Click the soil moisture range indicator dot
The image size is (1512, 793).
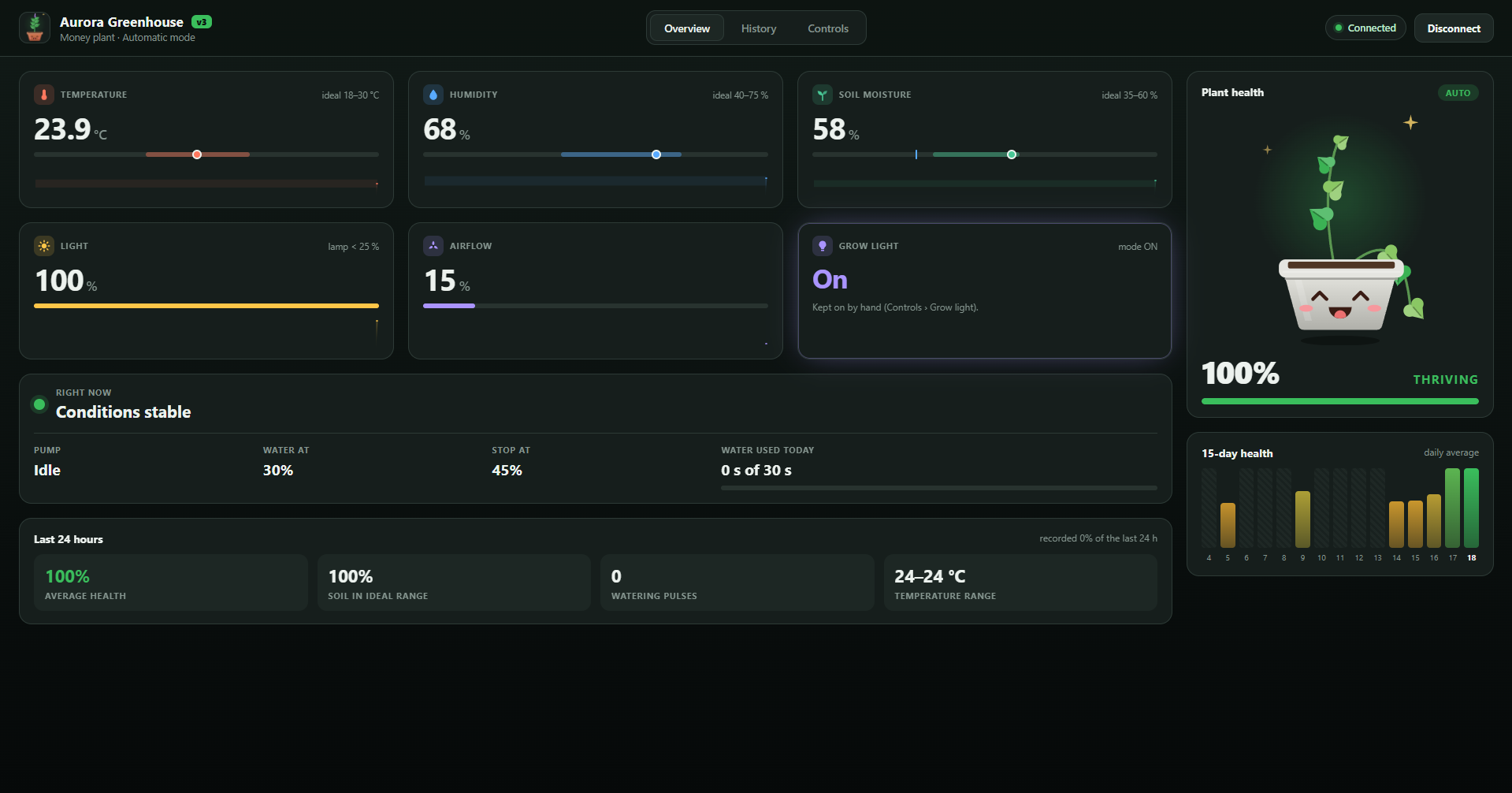tap(1012, 155)
